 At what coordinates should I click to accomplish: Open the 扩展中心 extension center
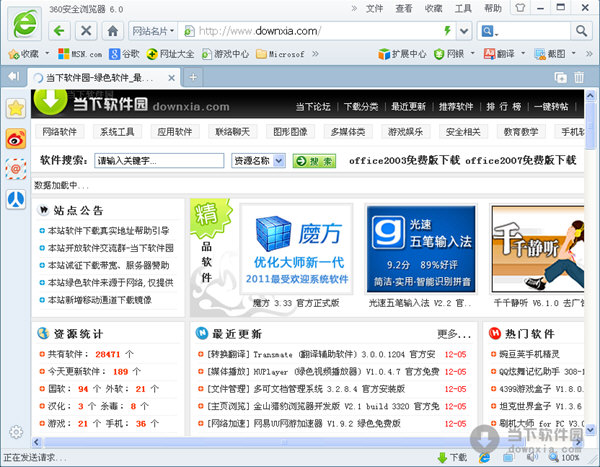402,54
